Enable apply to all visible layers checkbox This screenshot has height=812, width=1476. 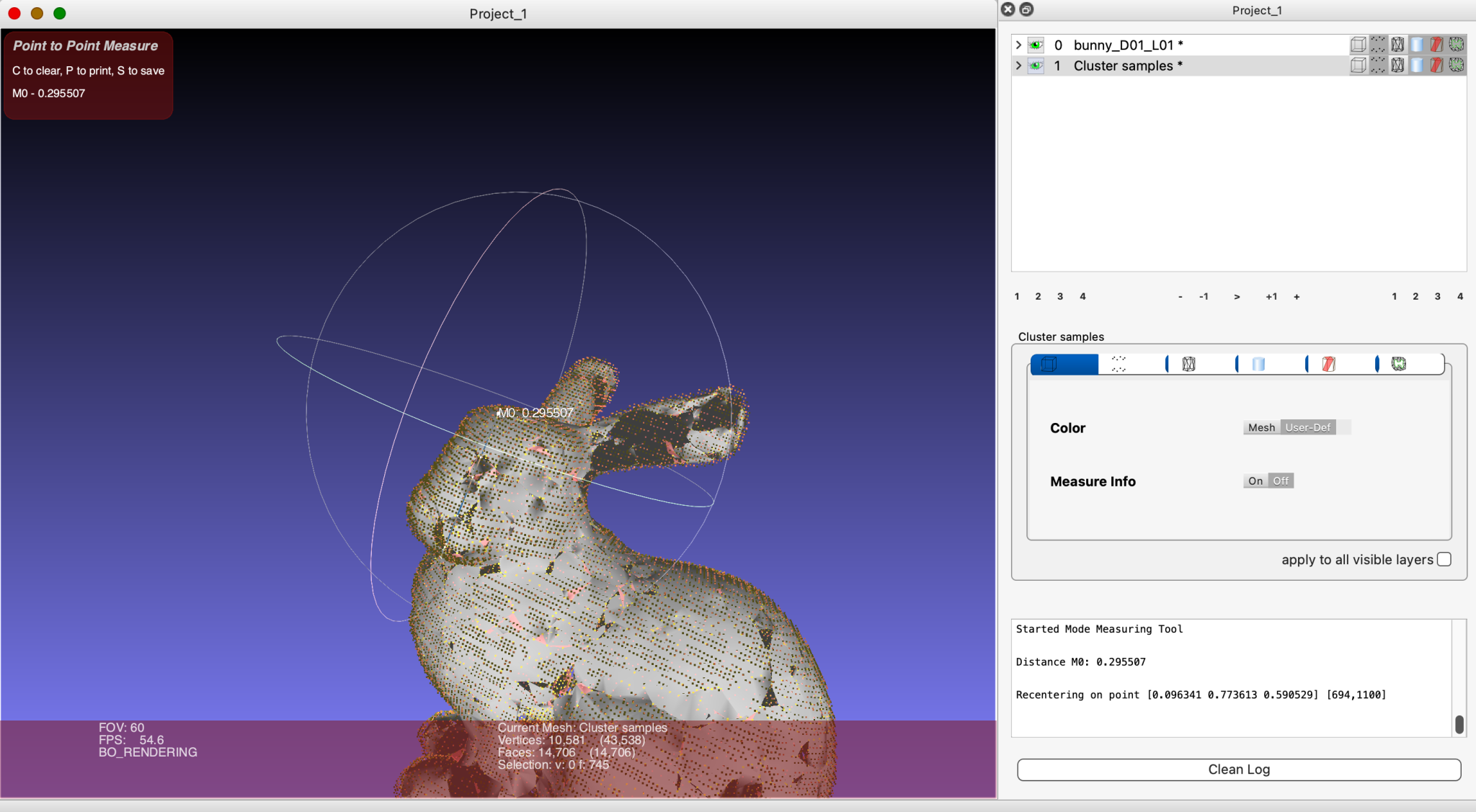1444,560
